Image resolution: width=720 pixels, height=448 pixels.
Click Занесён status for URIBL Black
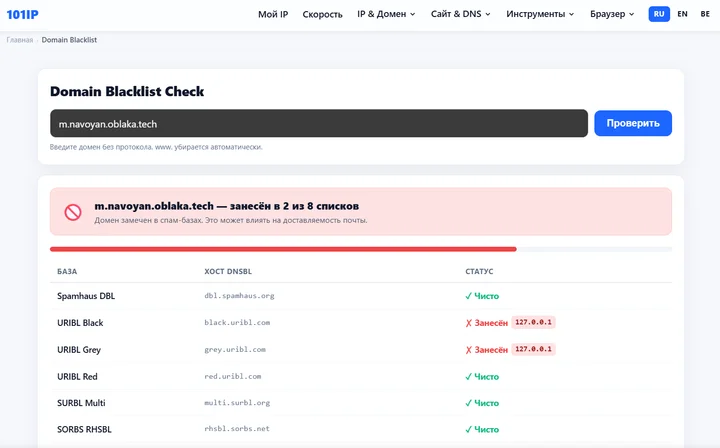[486, 323]
